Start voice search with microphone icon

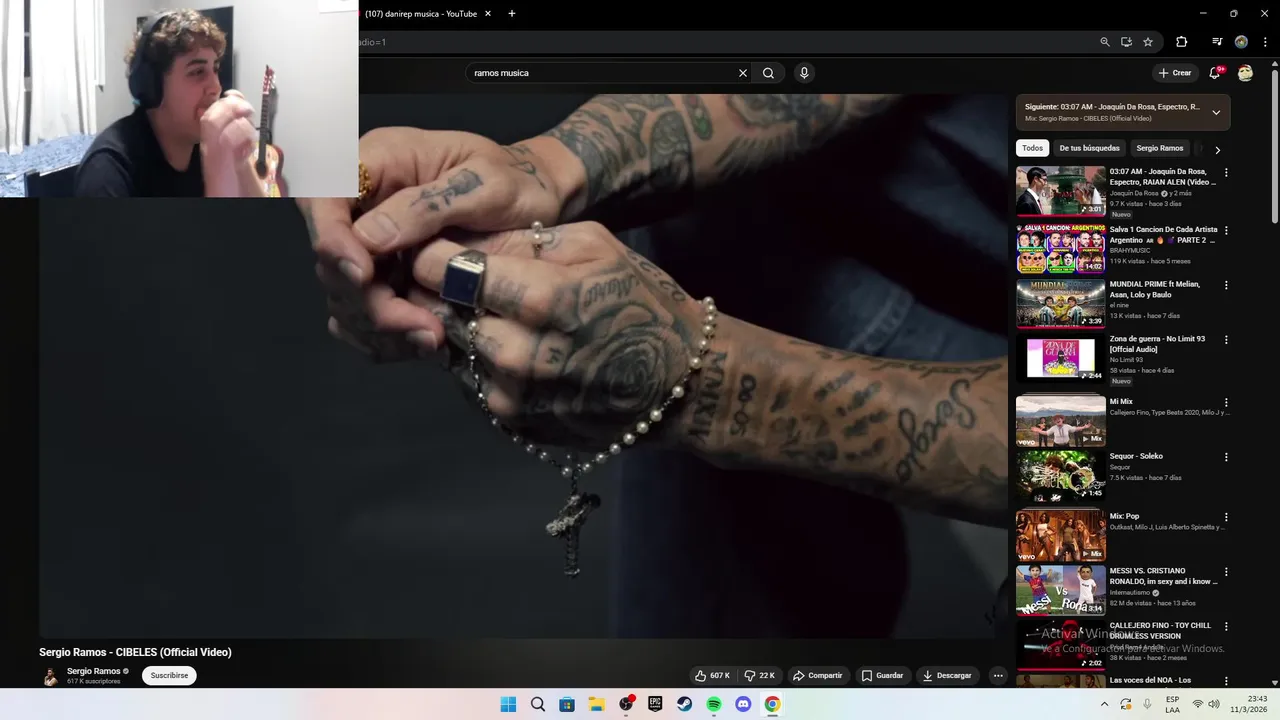tap(804, 73)
